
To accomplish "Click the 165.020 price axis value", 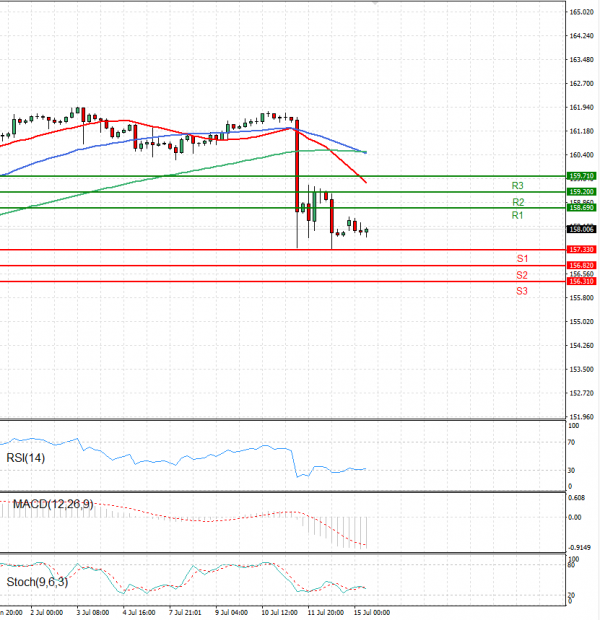I will point(581,12).
